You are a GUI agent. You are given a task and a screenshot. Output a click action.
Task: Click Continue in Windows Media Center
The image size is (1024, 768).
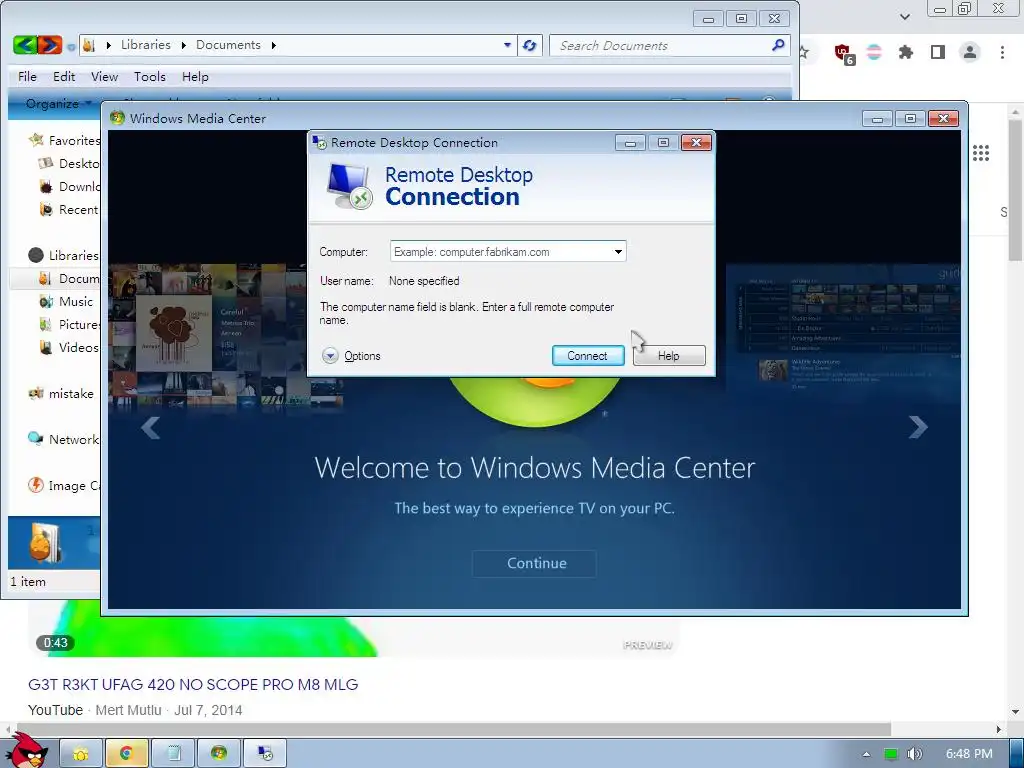pyautogui.click(x=534, y=564)
